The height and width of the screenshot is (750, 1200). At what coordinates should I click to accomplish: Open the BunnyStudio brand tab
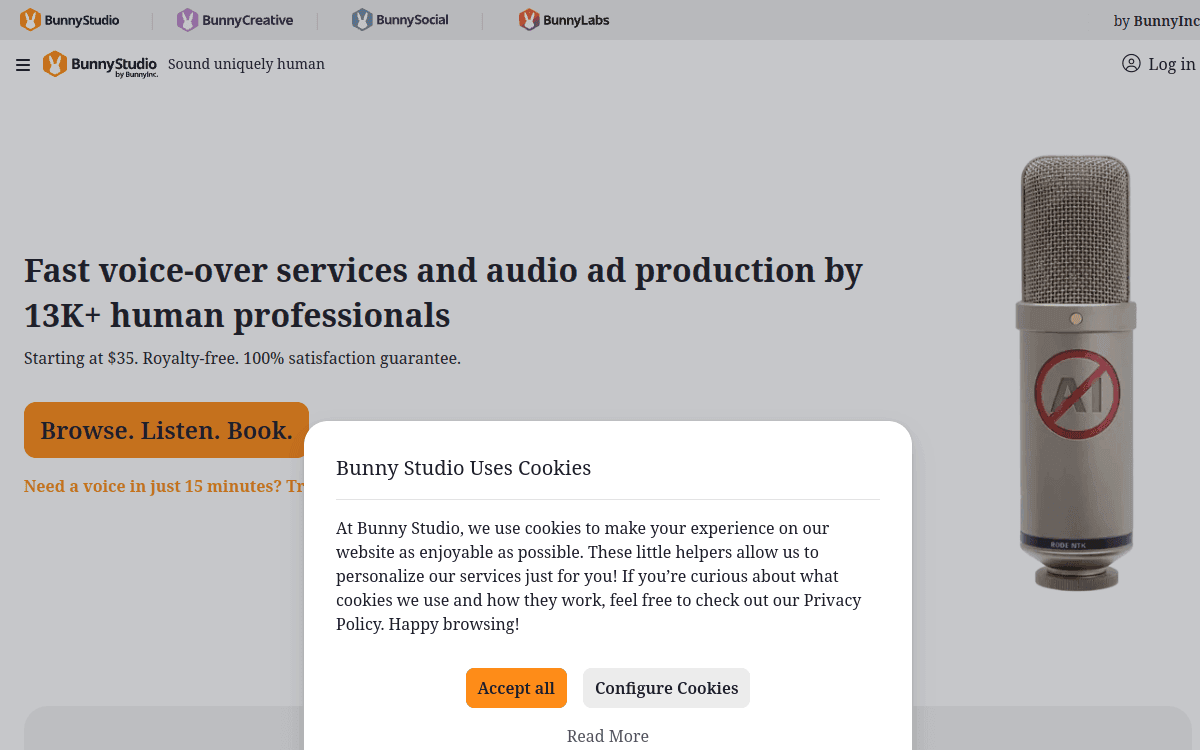(70, 19)
